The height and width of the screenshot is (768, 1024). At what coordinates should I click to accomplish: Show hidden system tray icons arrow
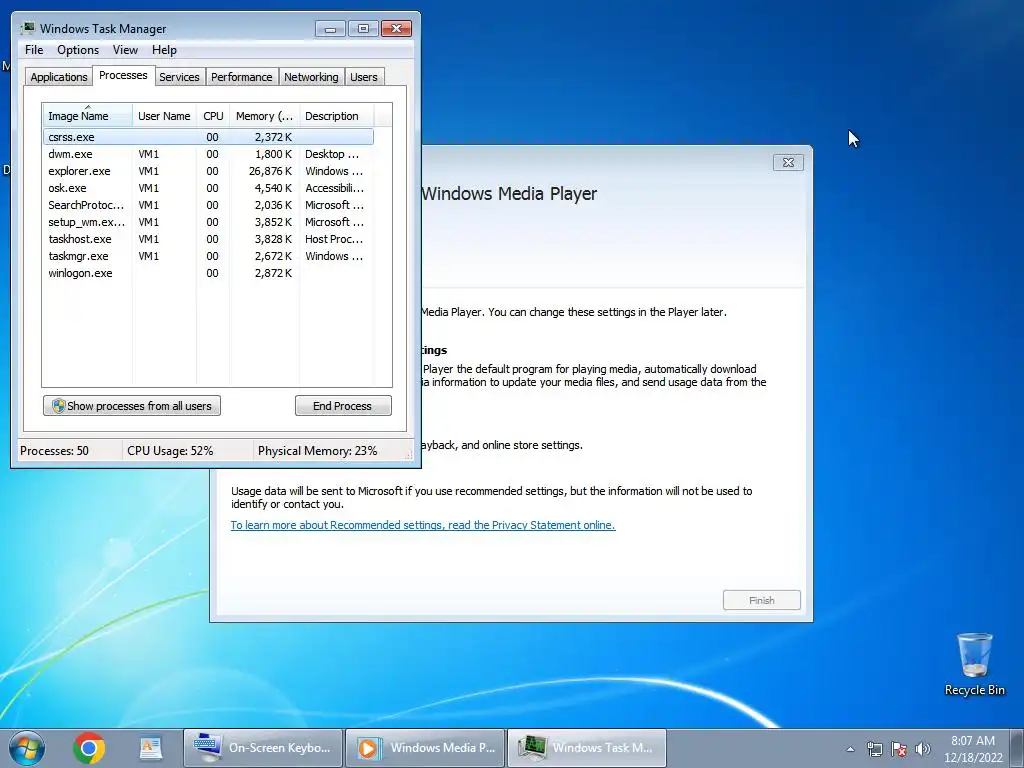[850, 749]
